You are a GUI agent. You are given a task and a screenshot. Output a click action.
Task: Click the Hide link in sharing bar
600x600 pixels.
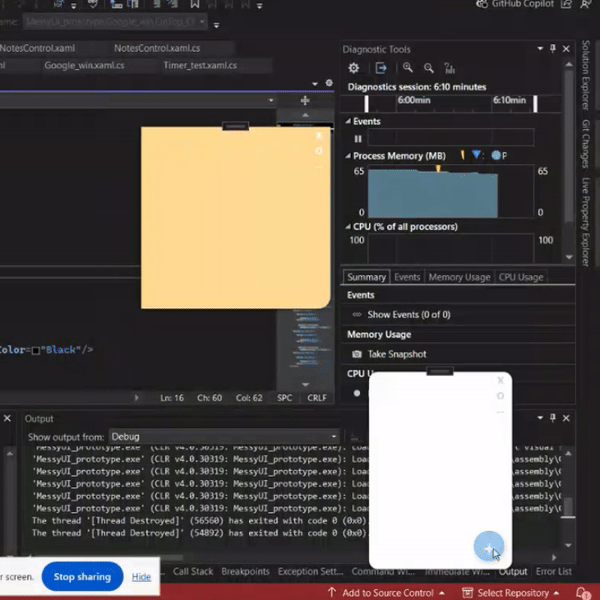(x=141, y=577)
